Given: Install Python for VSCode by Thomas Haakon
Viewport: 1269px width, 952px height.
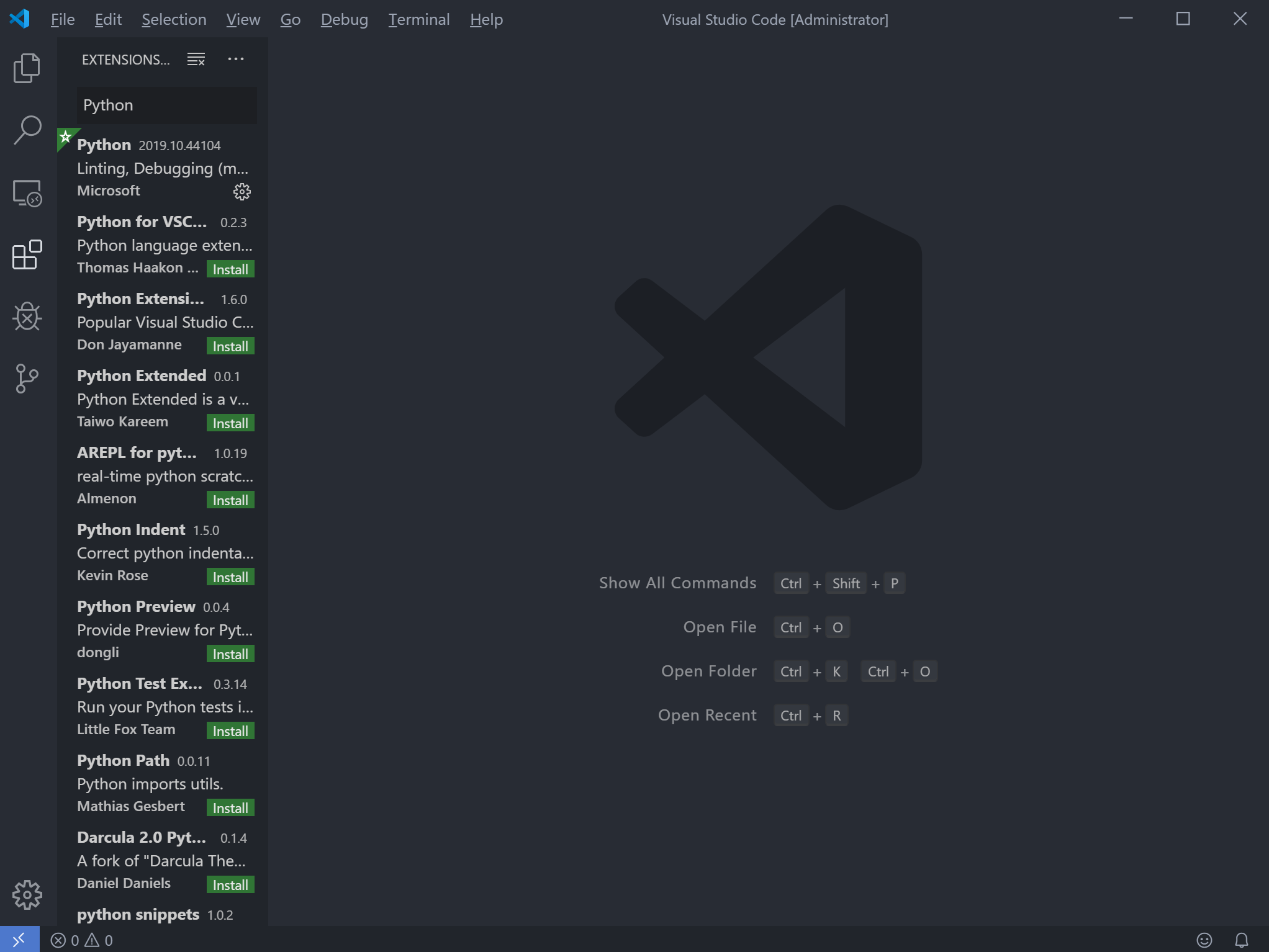Looking at the screenshot, I should tap(230, 269).
